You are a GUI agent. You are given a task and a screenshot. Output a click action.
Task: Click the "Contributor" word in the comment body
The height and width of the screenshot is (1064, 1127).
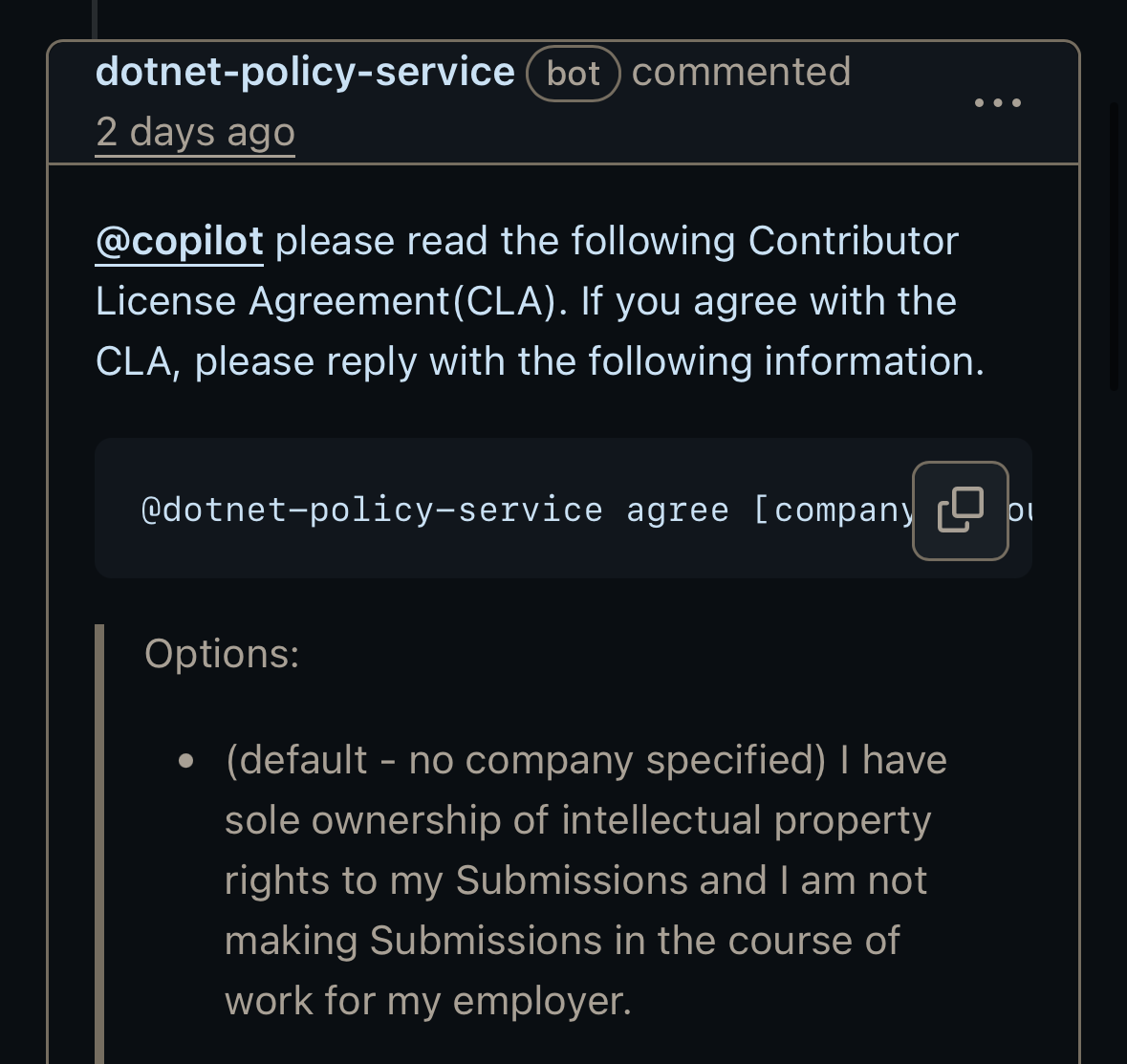(853, 241)
